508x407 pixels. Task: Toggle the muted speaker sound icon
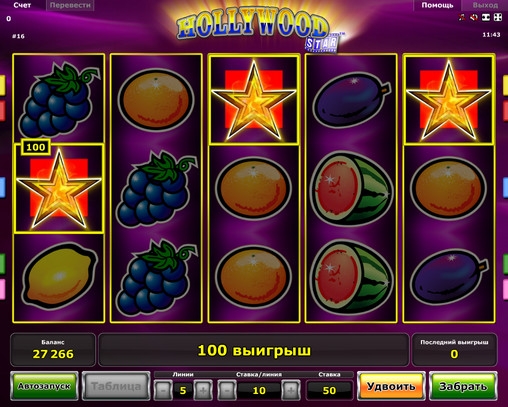click(x=474, y=17)
